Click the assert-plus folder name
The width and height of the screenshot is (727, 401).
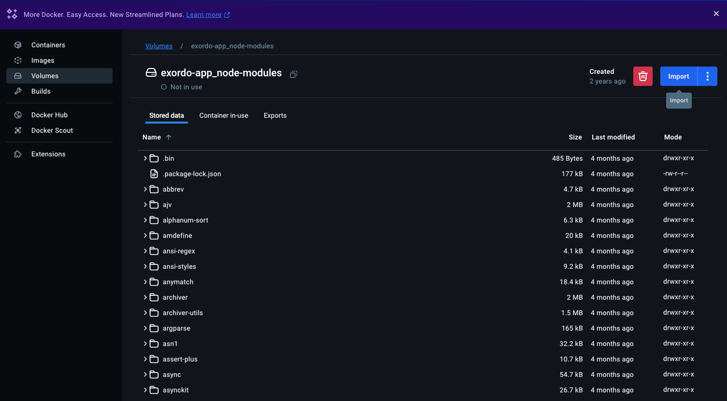(x=180, y=359)
